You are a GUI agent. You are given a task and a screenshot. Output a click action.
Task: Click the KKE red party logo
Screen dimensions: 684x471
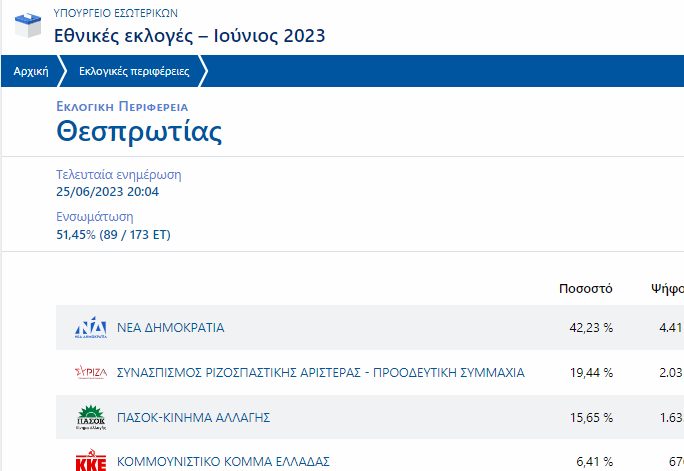[x=91, y=461]
